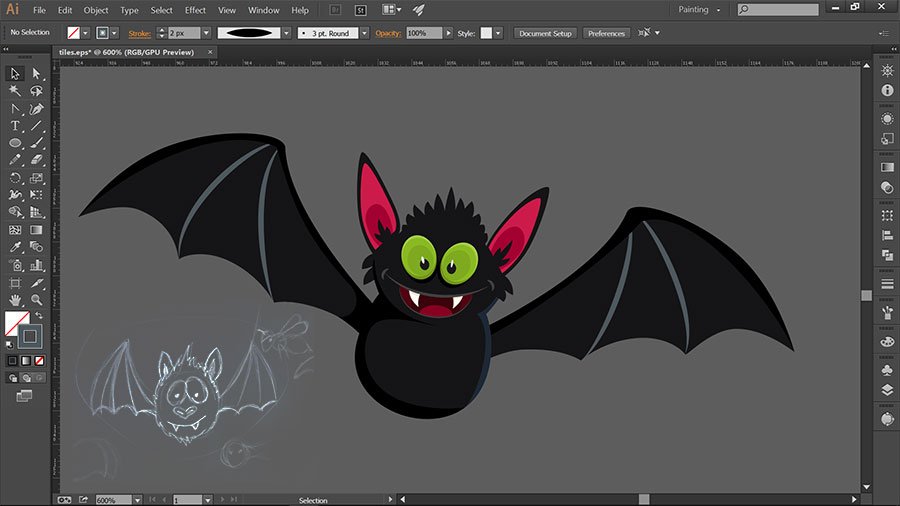900x506 pixels.
Task: Open the Symbols panel (club icon)
Action: coord(887,370)
